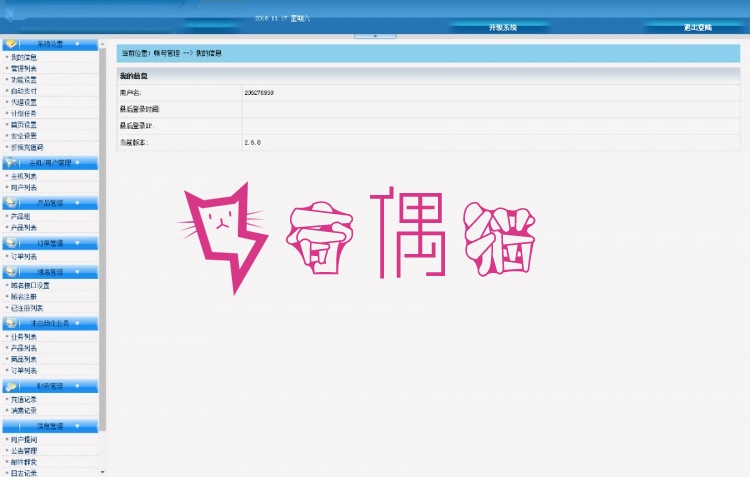750x477 pixels.
Task: Click the 非自动化业务 section icon
Action: tap(11, 323)
